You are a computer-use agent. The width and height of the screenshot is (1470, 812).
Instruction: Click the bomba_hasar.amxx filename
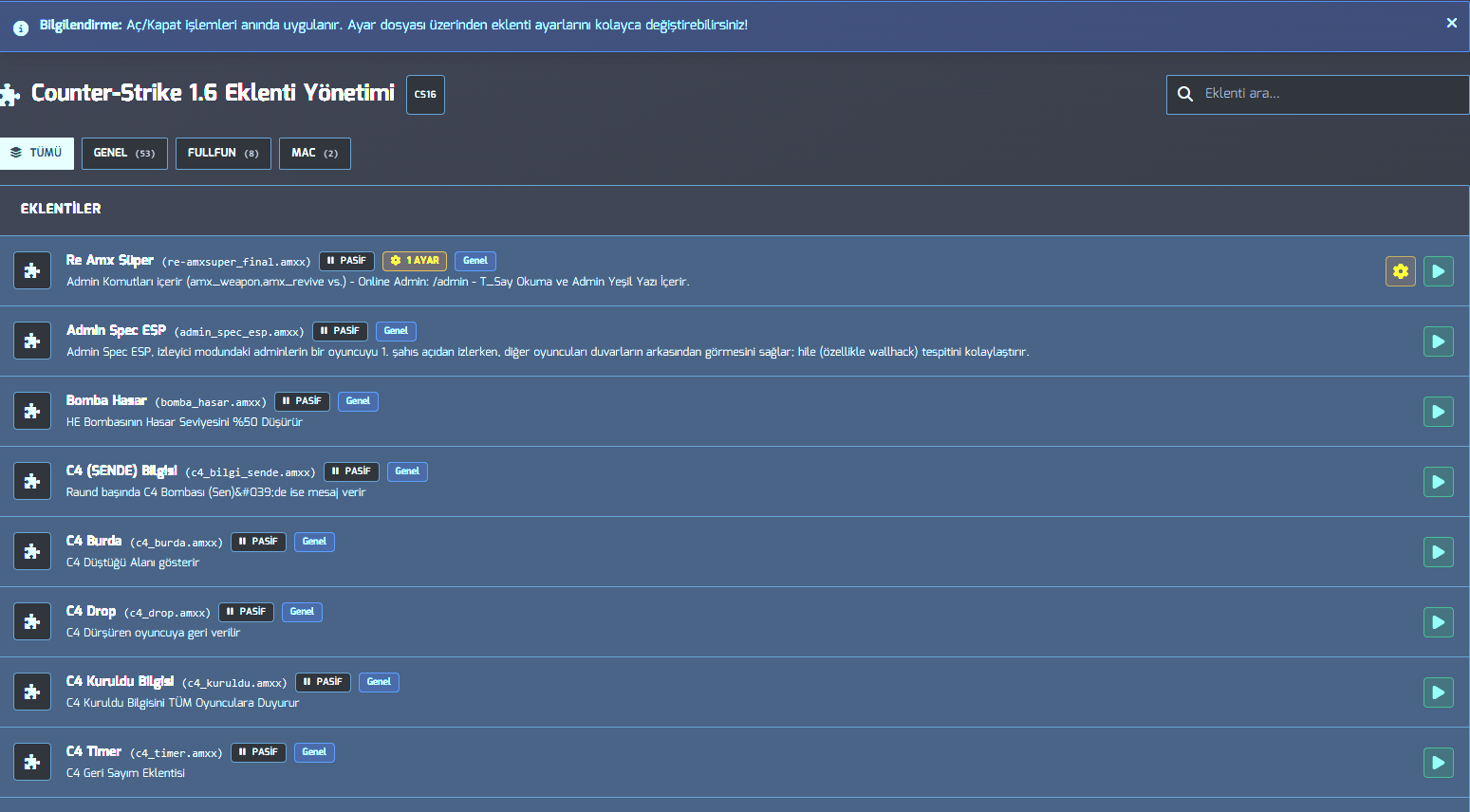[211, 402]
